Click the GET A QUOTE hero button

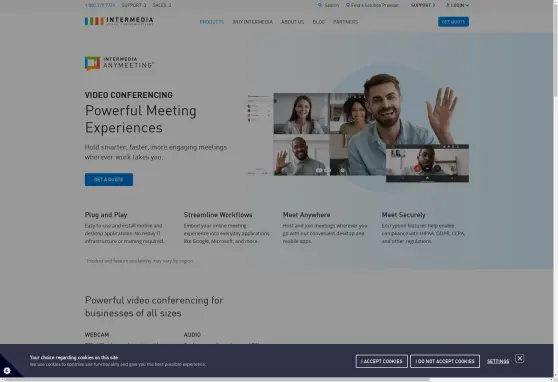(x=109, y=179)
